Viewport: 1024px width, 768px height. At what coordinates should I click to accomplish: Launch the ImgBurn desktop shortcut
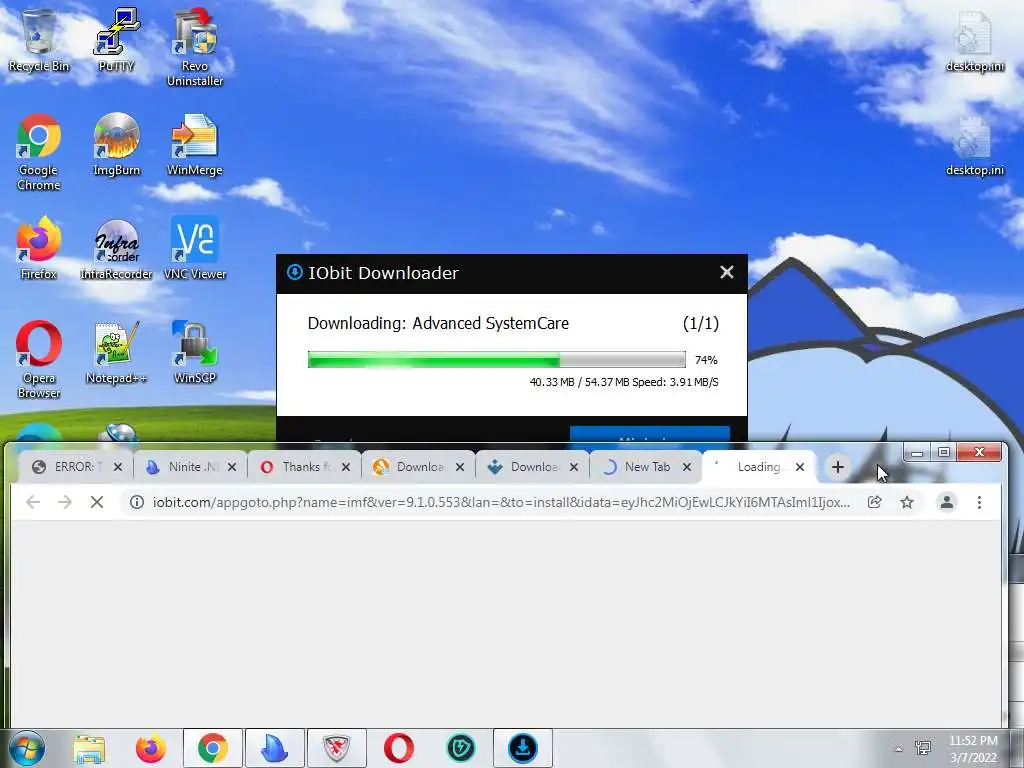(x=116, y=144)
